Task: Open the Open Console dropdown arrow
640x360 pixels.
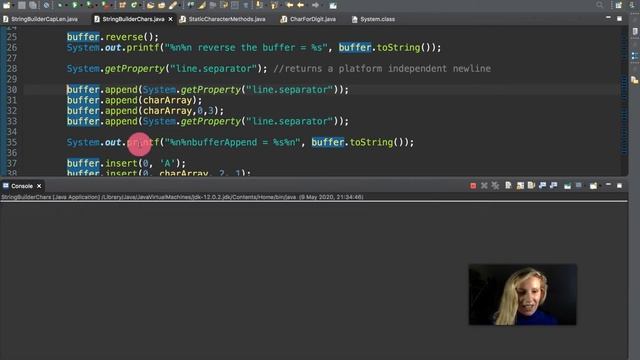Action: pyautogui.click(x=600, y=186)
